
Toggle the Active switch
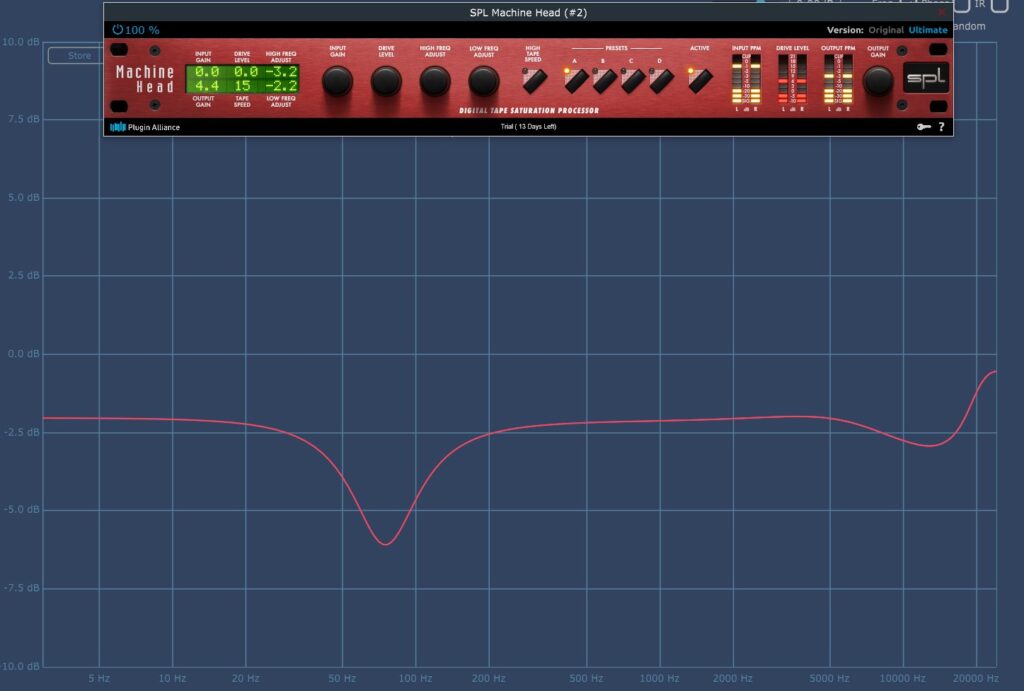click(700, 80)
